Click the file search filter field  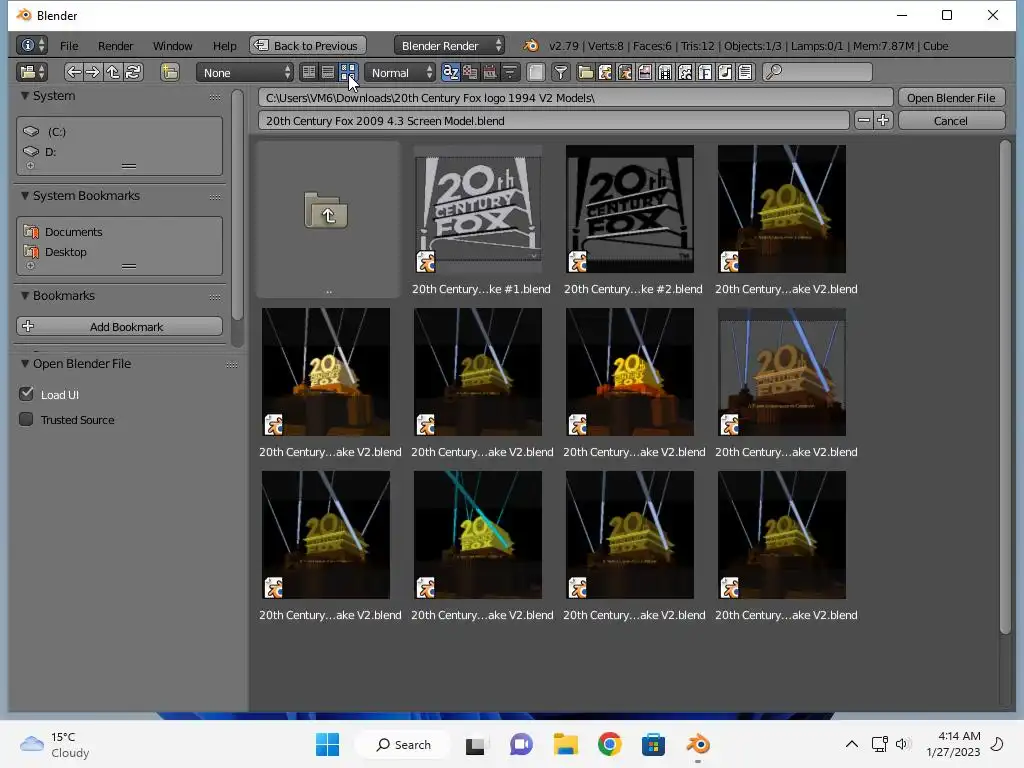(x=818, y=72)
